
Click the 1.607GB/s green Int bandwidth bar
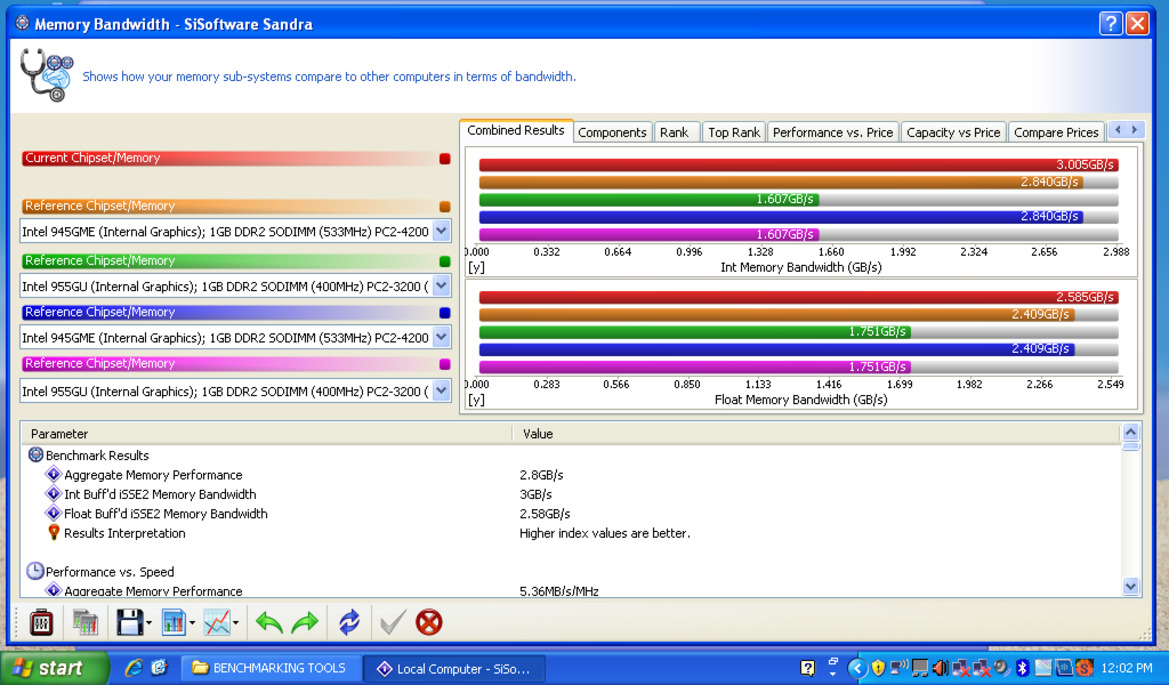coord(649,199)
